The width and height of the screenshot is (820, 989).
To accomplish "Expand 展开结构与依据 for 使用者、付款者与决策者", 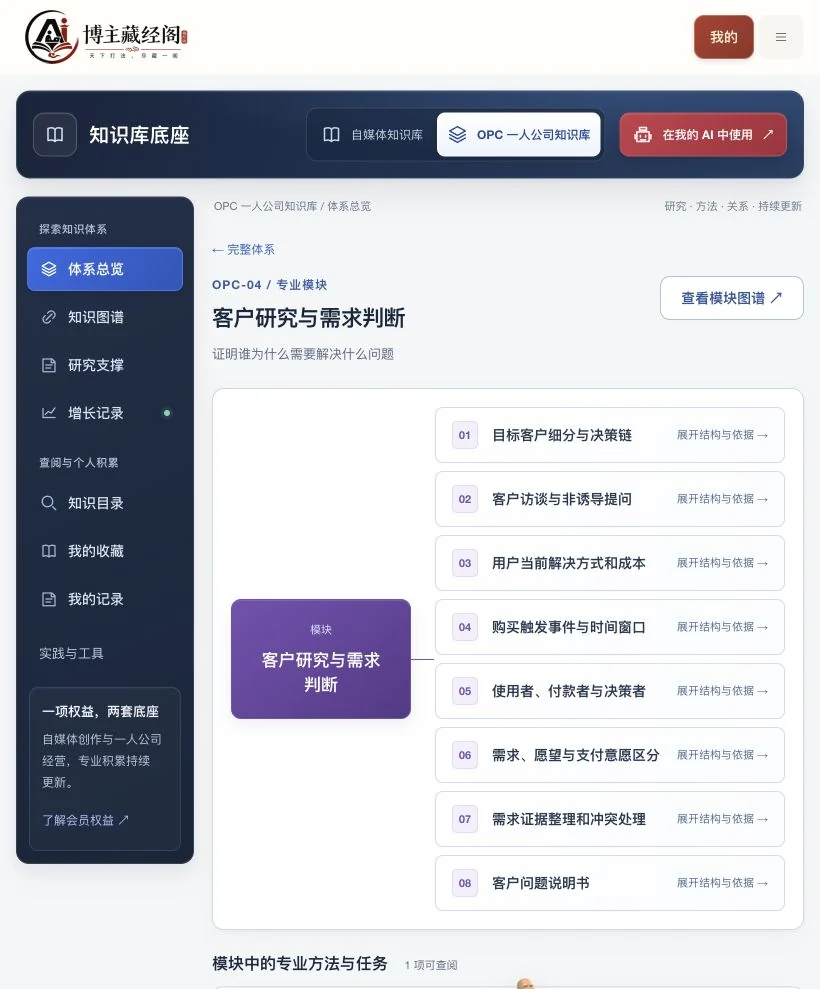I will point(722,691).
